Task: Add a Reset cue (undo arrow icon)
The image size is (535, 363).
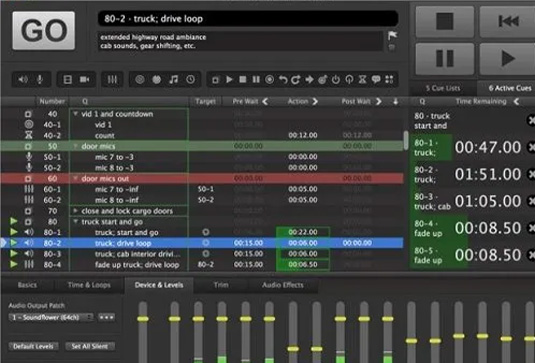Action: point(283,80)
